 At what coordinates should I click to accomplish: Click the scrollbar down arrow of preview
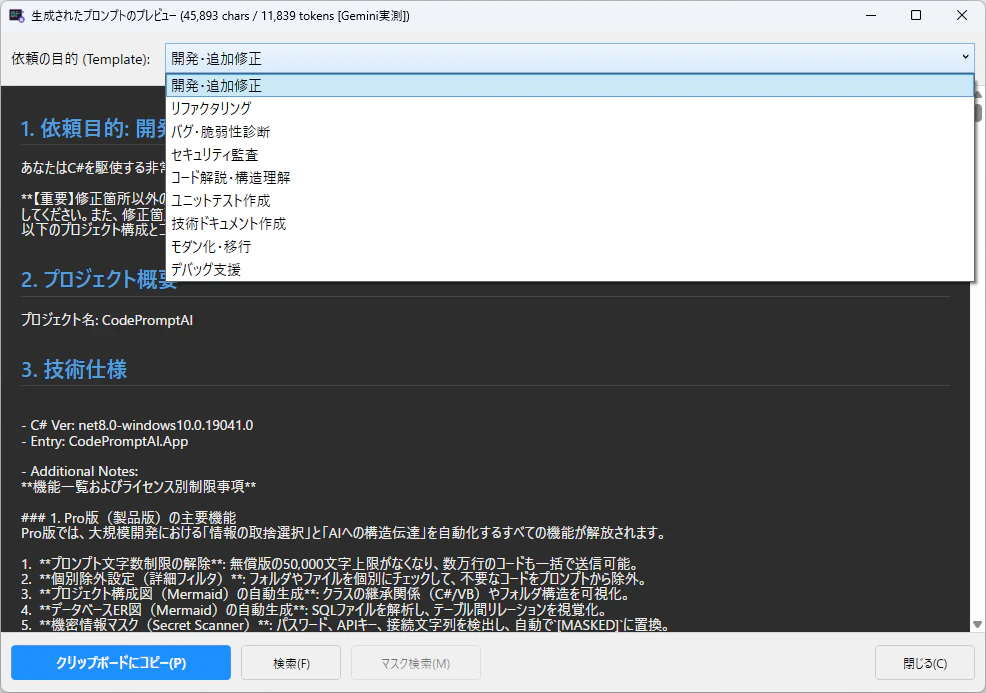tap(977, 624)
